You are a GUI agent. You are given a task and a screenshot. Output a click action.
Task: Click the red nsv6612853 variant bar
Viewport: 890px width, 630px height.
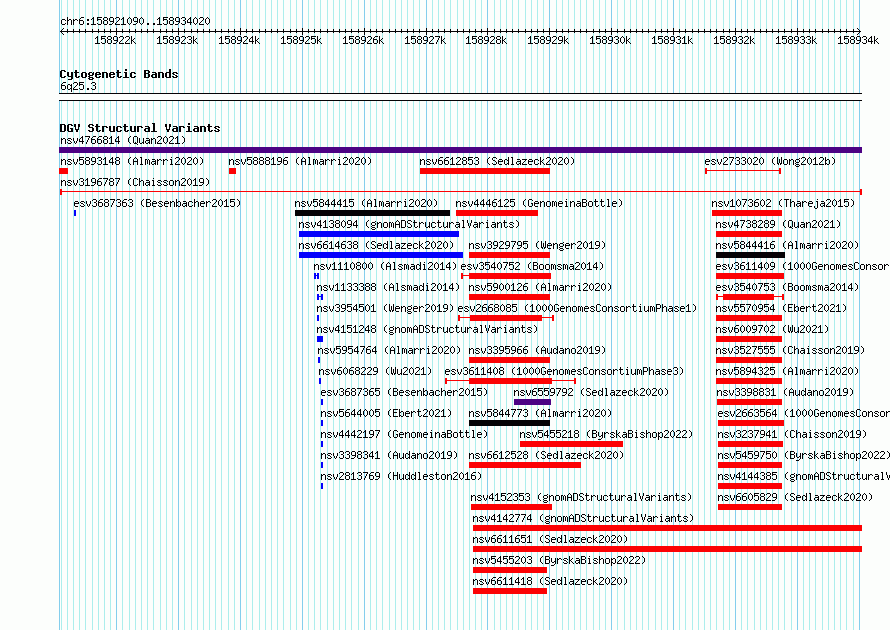[485, 171]
